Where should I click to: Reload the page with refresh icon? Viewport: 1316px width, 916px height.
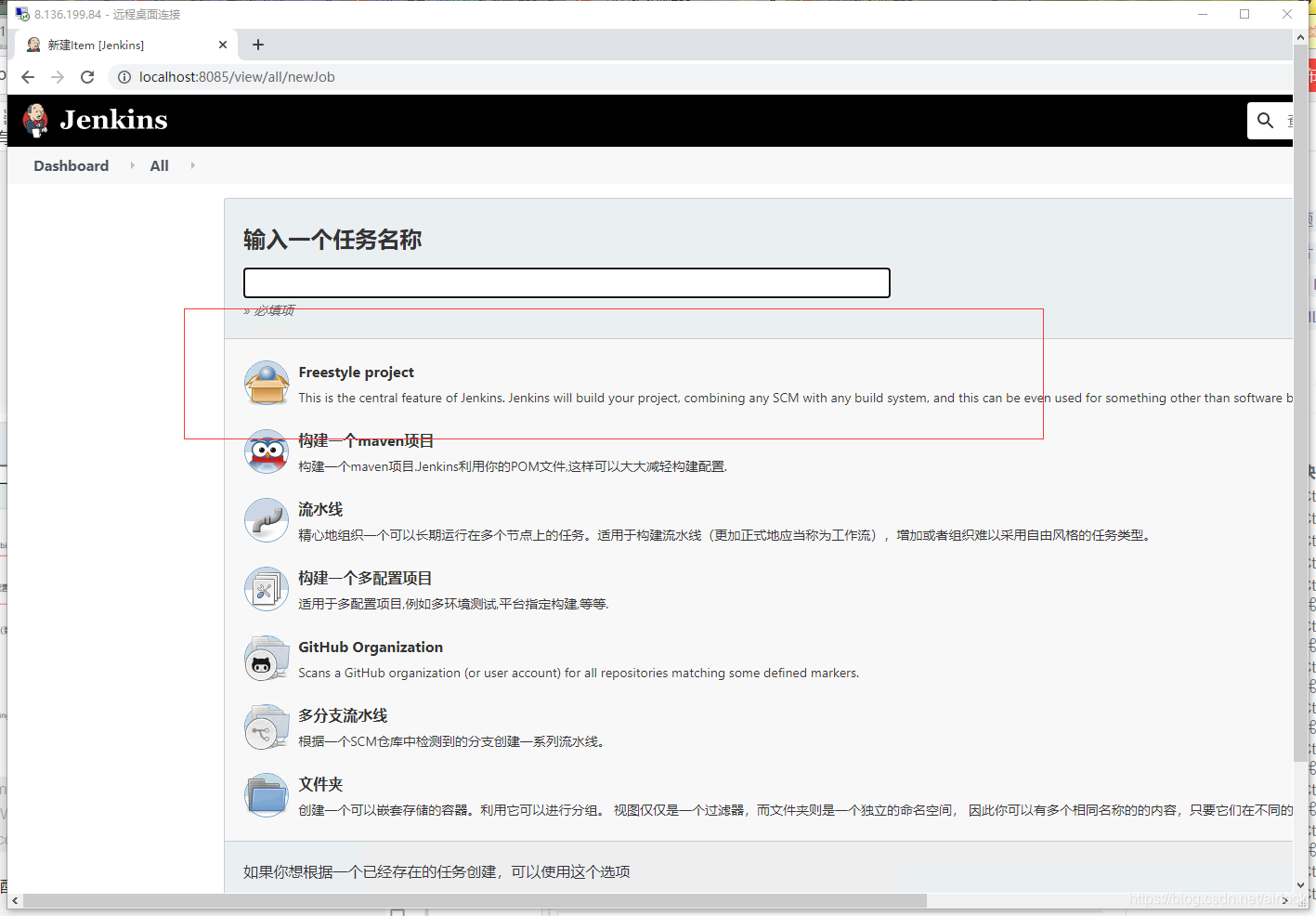pos(87,77)
